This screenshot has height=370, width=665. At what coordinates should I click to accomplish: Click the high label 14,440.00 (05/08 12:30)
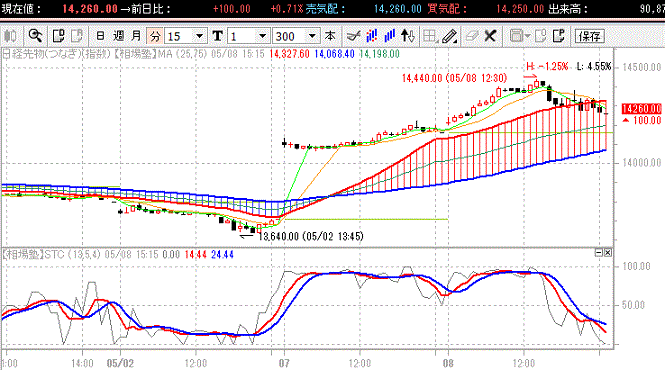coord(454,78)
